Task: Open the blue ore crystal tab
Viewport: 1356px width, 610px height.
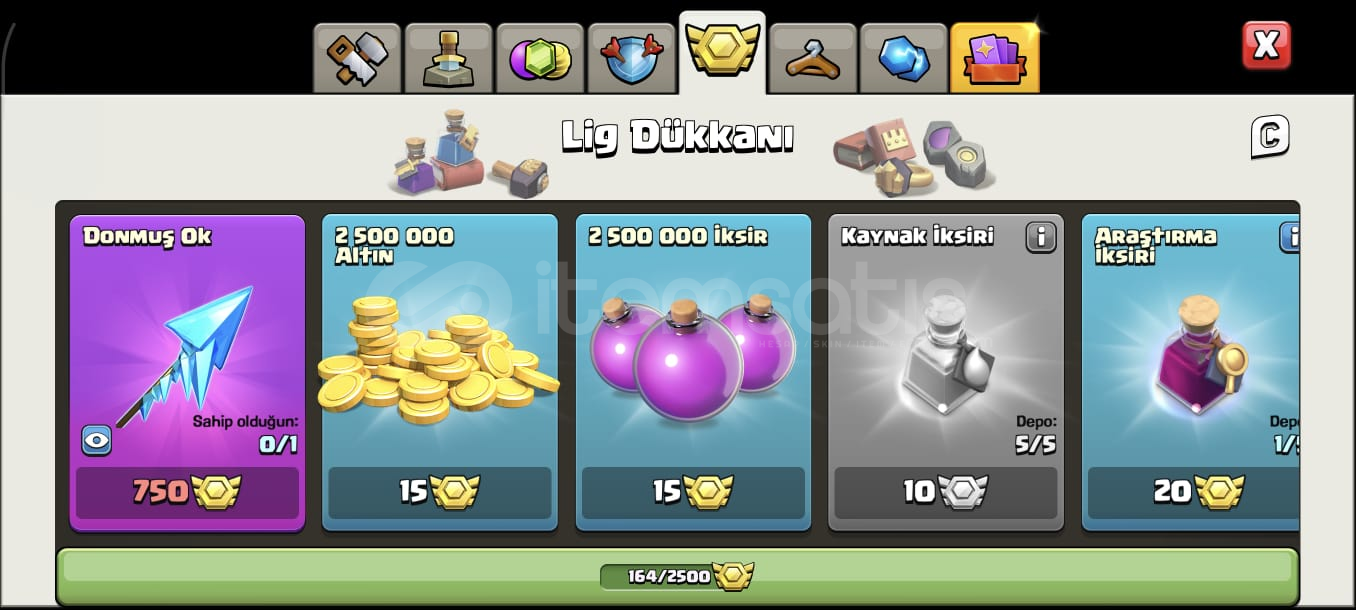Action: tap(904, 58)
